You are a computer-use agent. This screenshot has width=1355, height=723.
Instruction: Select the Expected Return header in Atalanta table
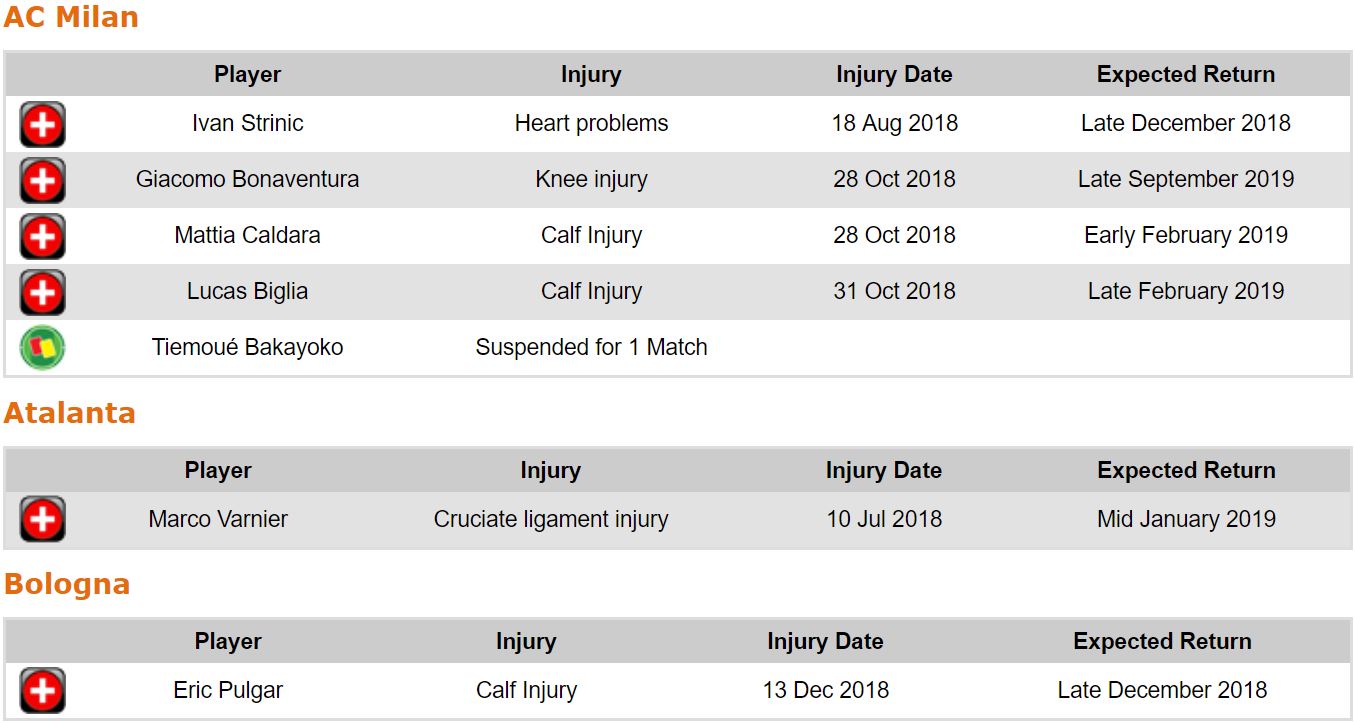(1186, 470)
